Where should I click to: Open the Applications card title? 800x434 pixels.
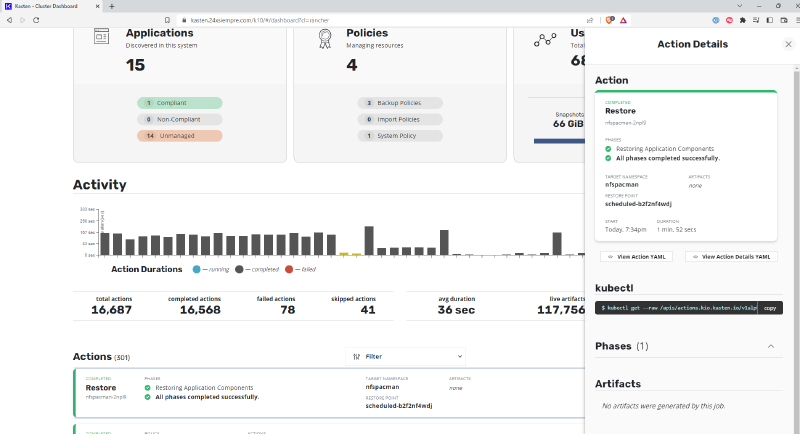(160, 33)
